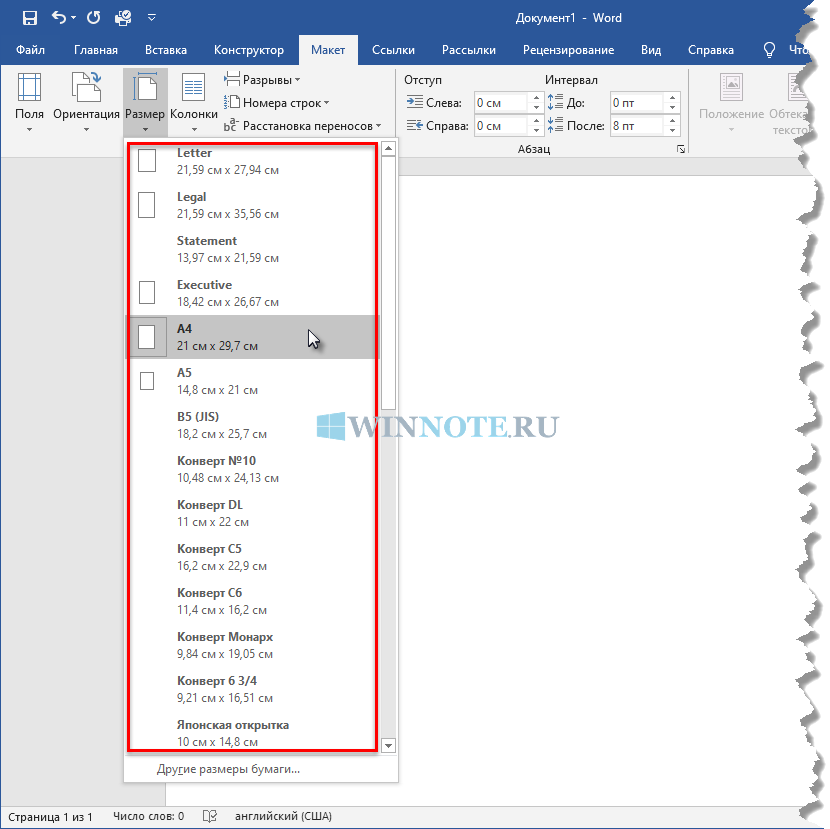The image size is (830, 829).
Task: Decrease После spacing with the down arrow
Action: 672,131
